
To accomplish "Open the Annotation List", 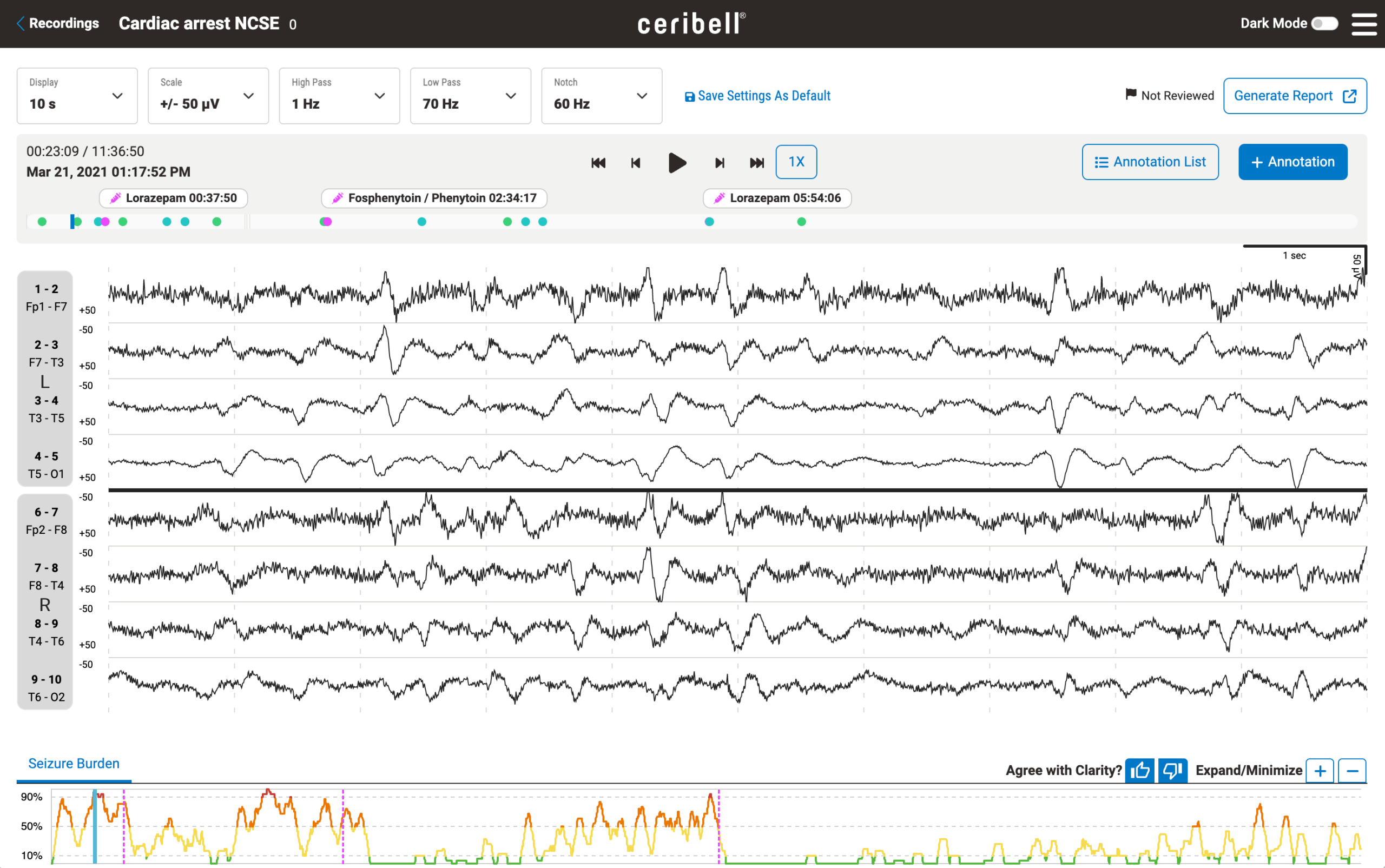I will click(x=1151, y=162).
